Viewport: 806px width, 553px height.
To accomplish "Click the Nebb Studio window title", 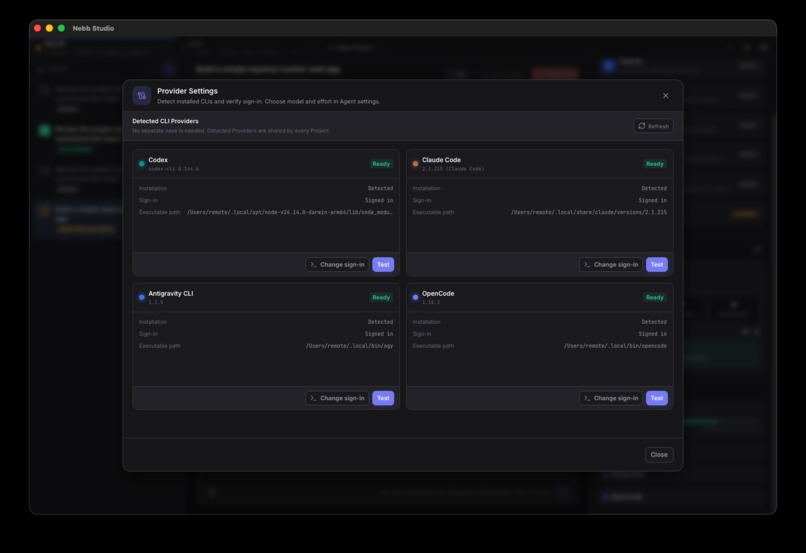I will (93, 28).
